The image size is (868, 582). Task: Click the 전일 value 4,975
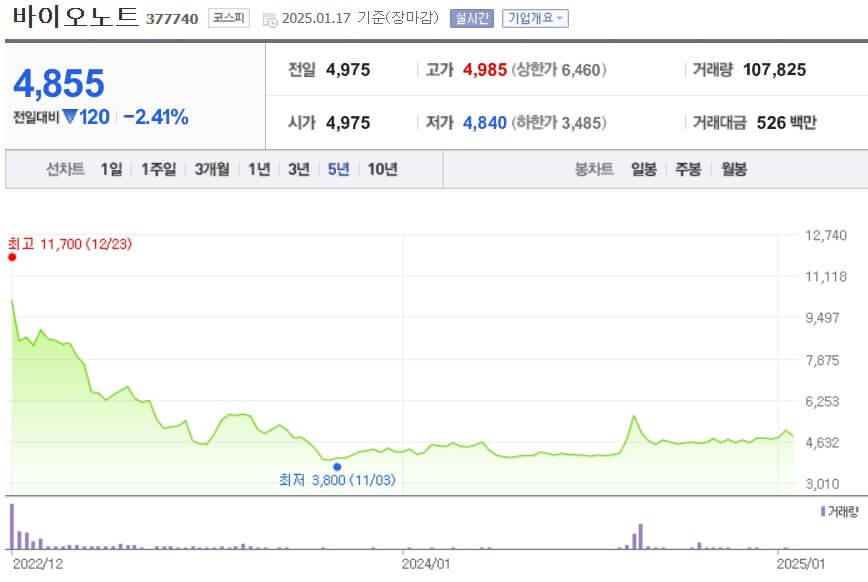pyautogui.click(x=348, y=70)
